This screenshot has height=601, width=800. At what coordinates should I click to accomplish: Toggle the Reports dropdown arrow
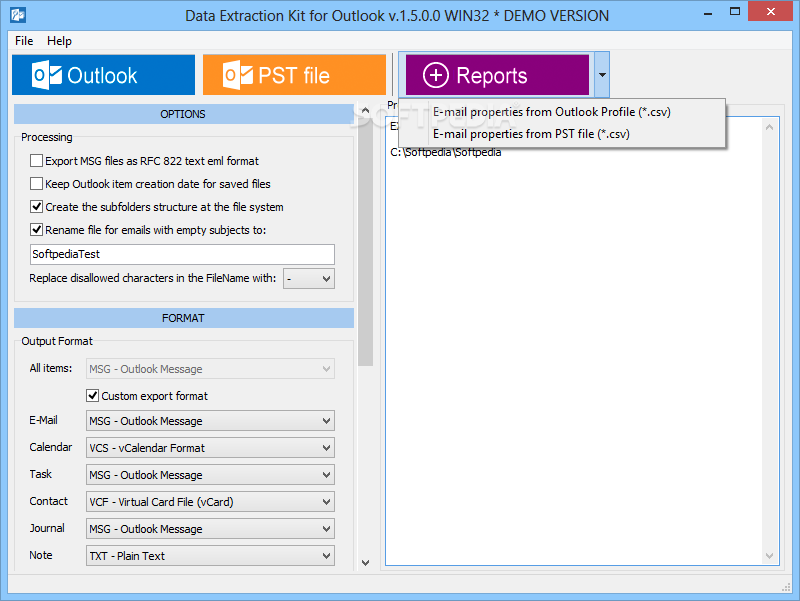pos(602,75)
